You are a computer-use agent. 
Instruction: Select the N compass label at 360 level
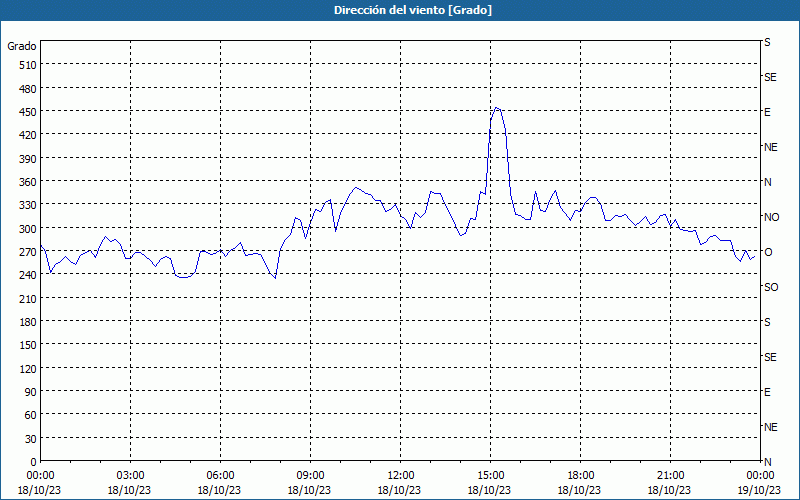(767, 182)
